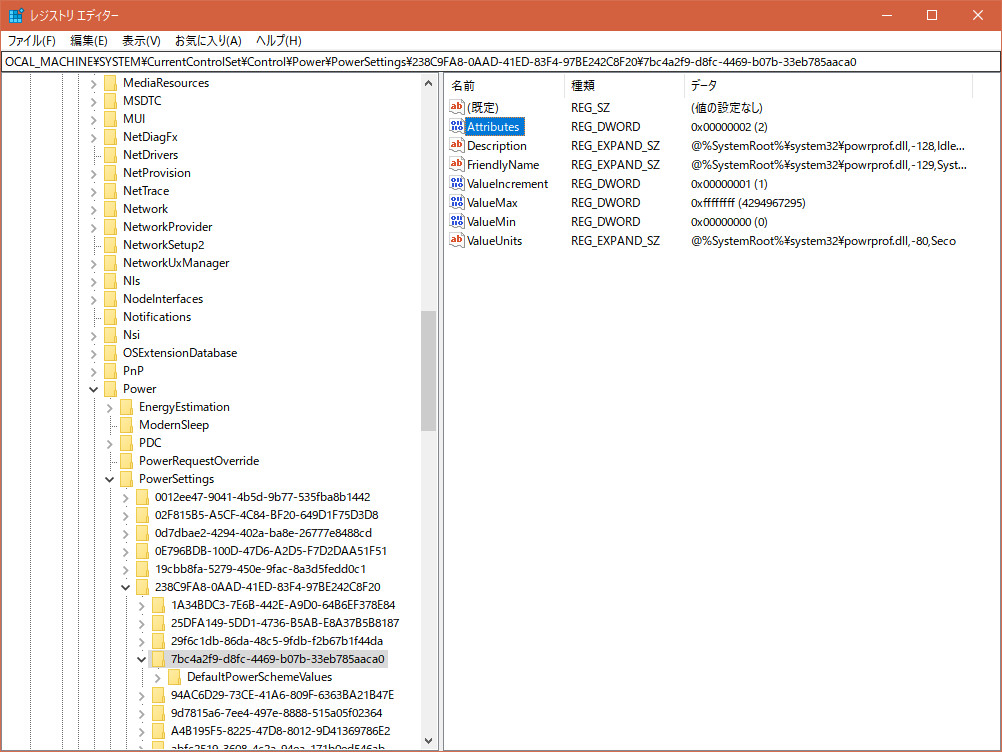Open the ファイル(F) menu
Screen dimensions: 1002x752
pyautogui.click(x=32, y=41)
